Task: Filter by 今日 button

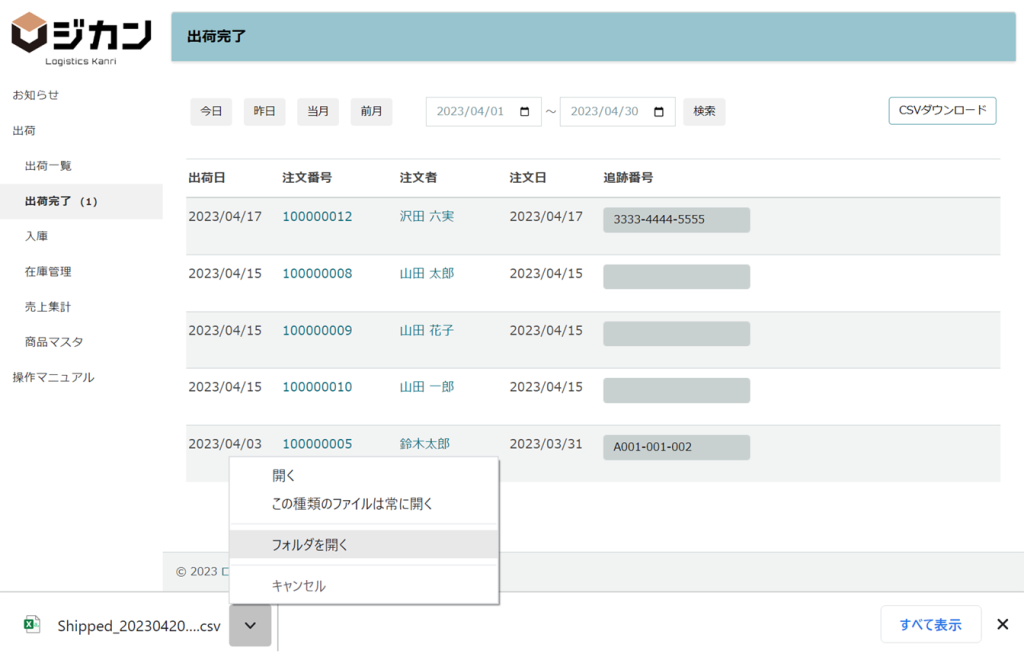Action: (210, 112)
